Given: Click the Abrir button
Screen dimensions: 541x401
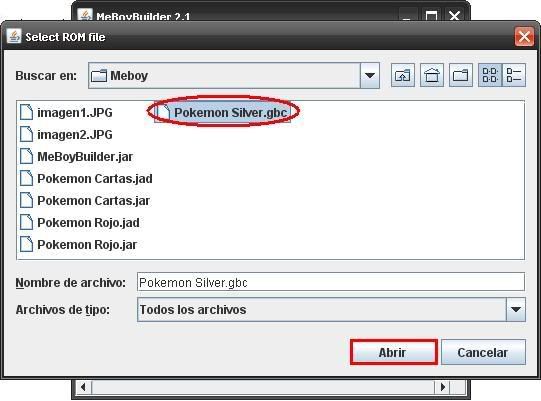Looking at the screenshot, I should click(394, 352).
